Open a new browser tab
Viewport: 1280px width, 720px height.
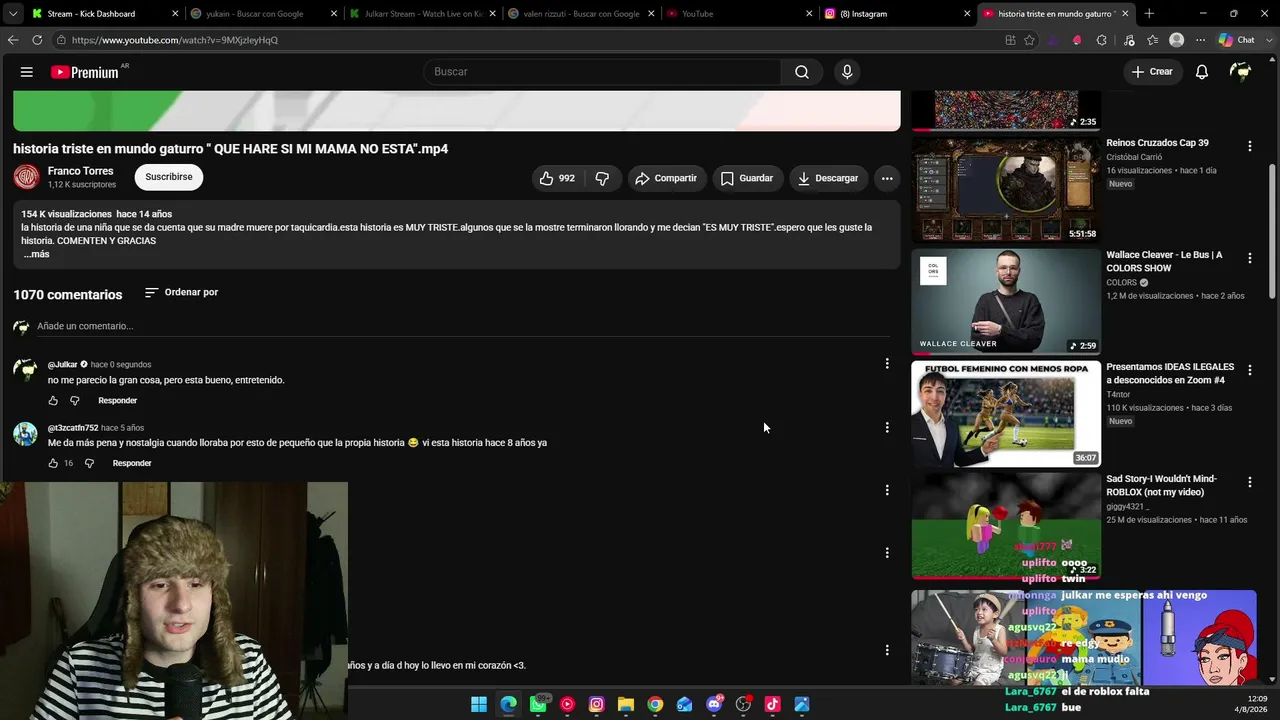click(x=1149, y=14)
